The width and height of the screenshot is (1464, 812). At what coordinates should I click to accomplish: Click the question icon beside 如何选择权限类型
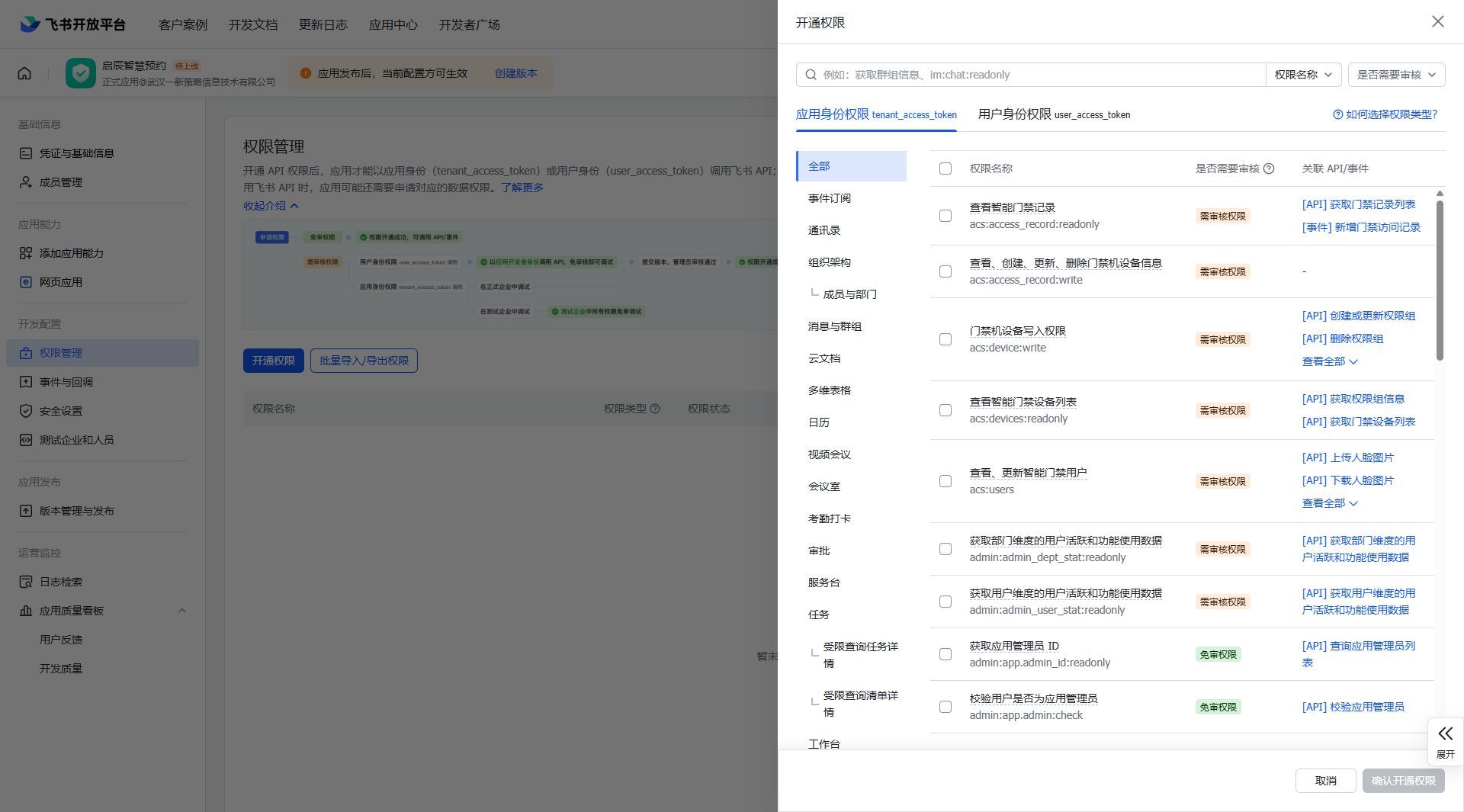pyautogui.click(x=1337, y=114)
